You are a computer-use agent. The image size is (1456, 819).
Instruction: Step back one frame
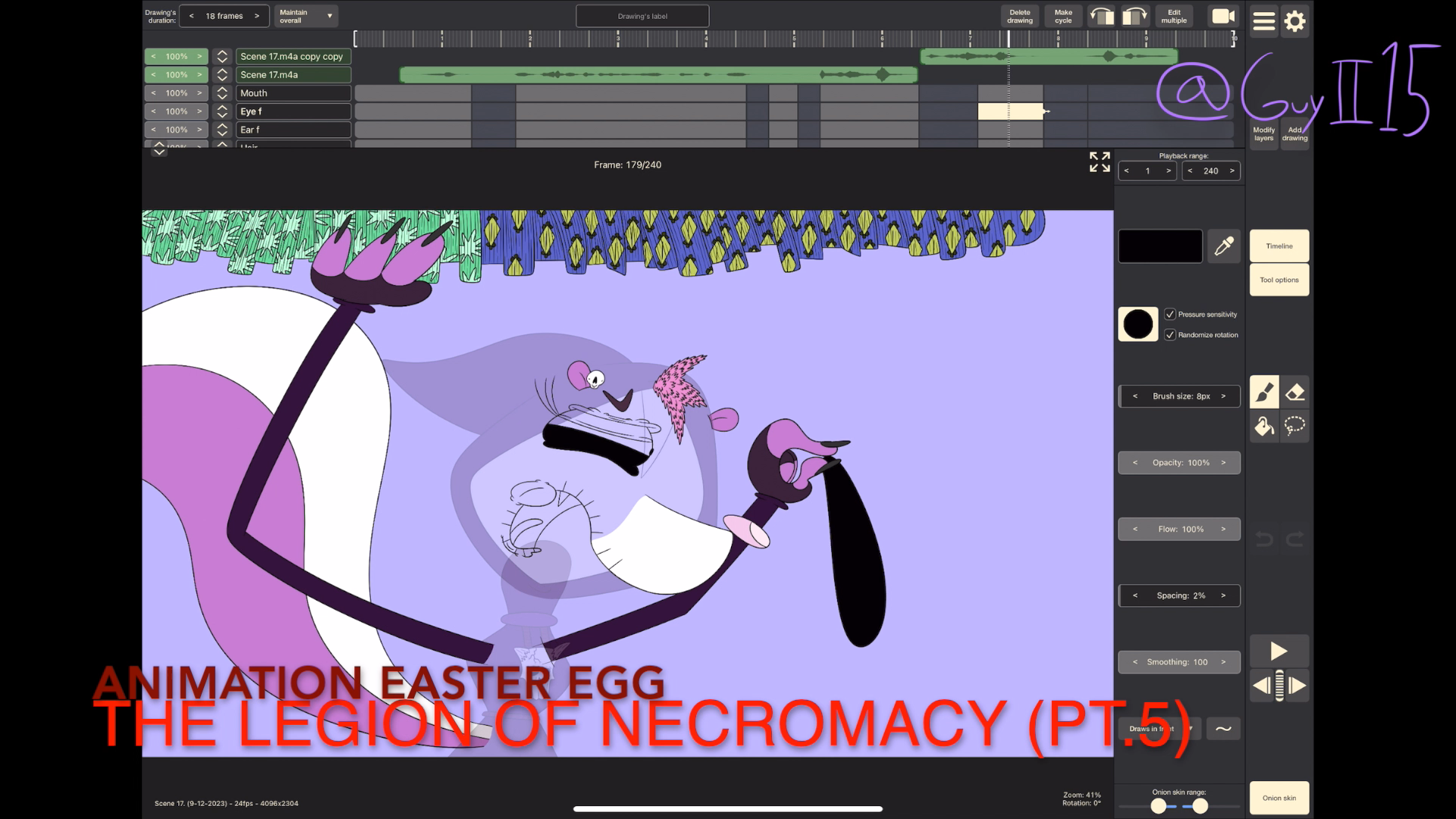coord(1260,686)
